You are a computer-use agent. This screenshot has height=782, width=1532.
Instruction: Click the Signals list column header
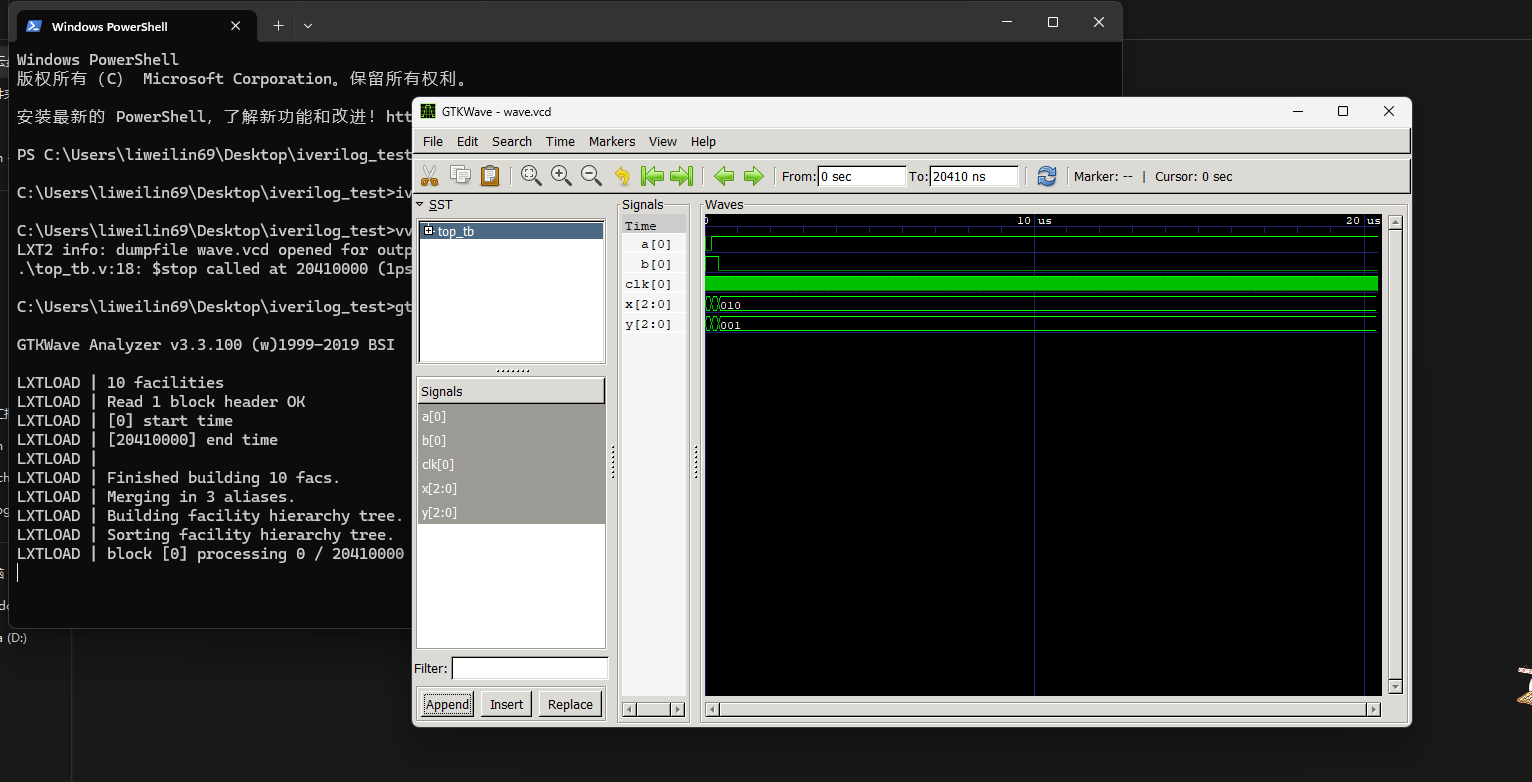click(x=511, y=391)
